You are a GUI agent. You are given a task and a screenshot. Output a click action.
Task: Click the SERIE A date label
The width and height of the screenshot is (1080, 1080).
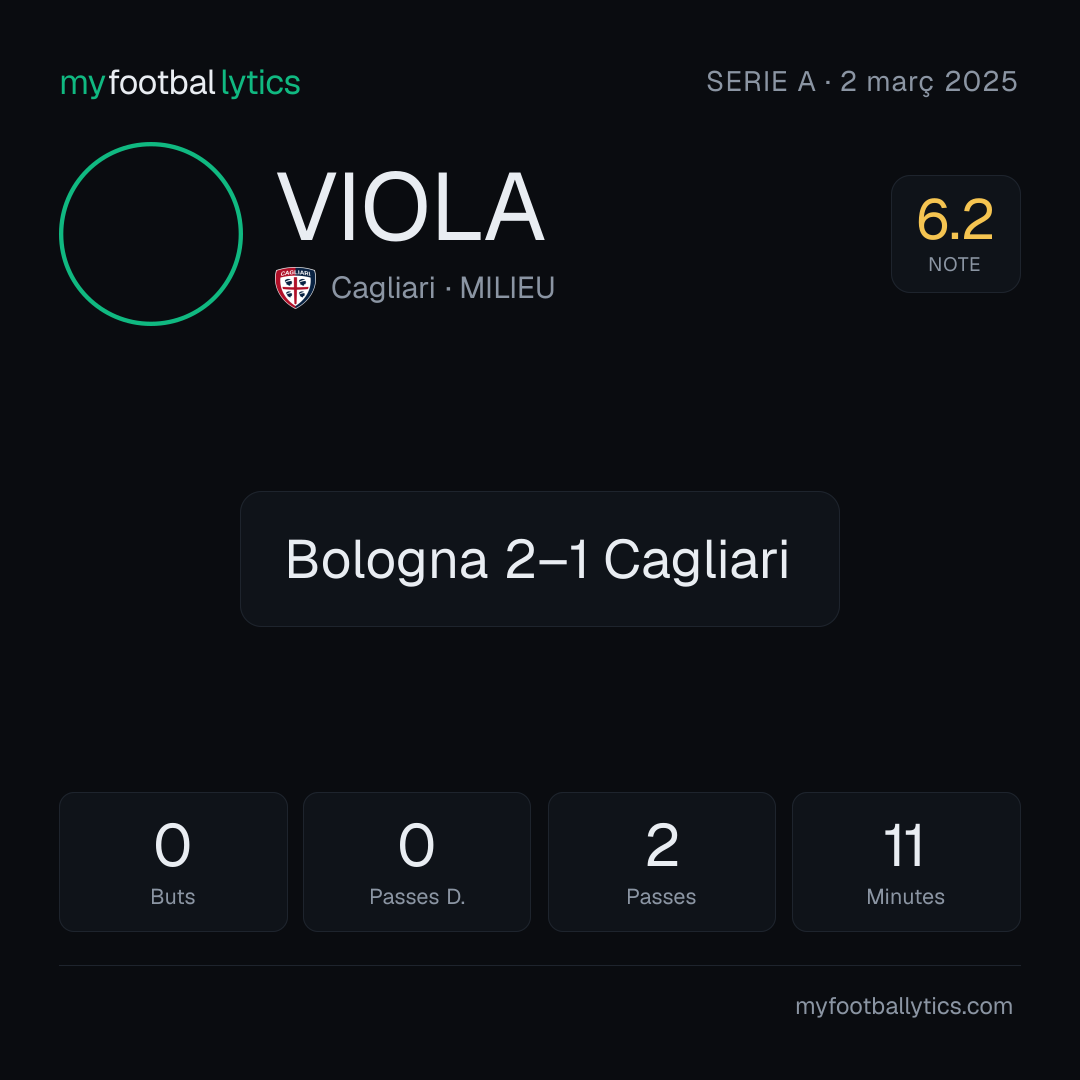862,82
